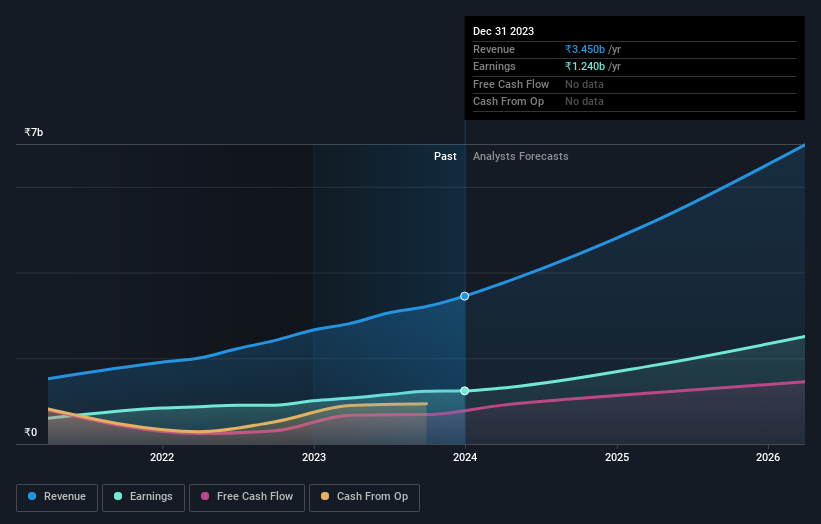Viewport: 821px width, 524px height.
Task: Click the Earnings row label in tooltip
Action: 494,66
